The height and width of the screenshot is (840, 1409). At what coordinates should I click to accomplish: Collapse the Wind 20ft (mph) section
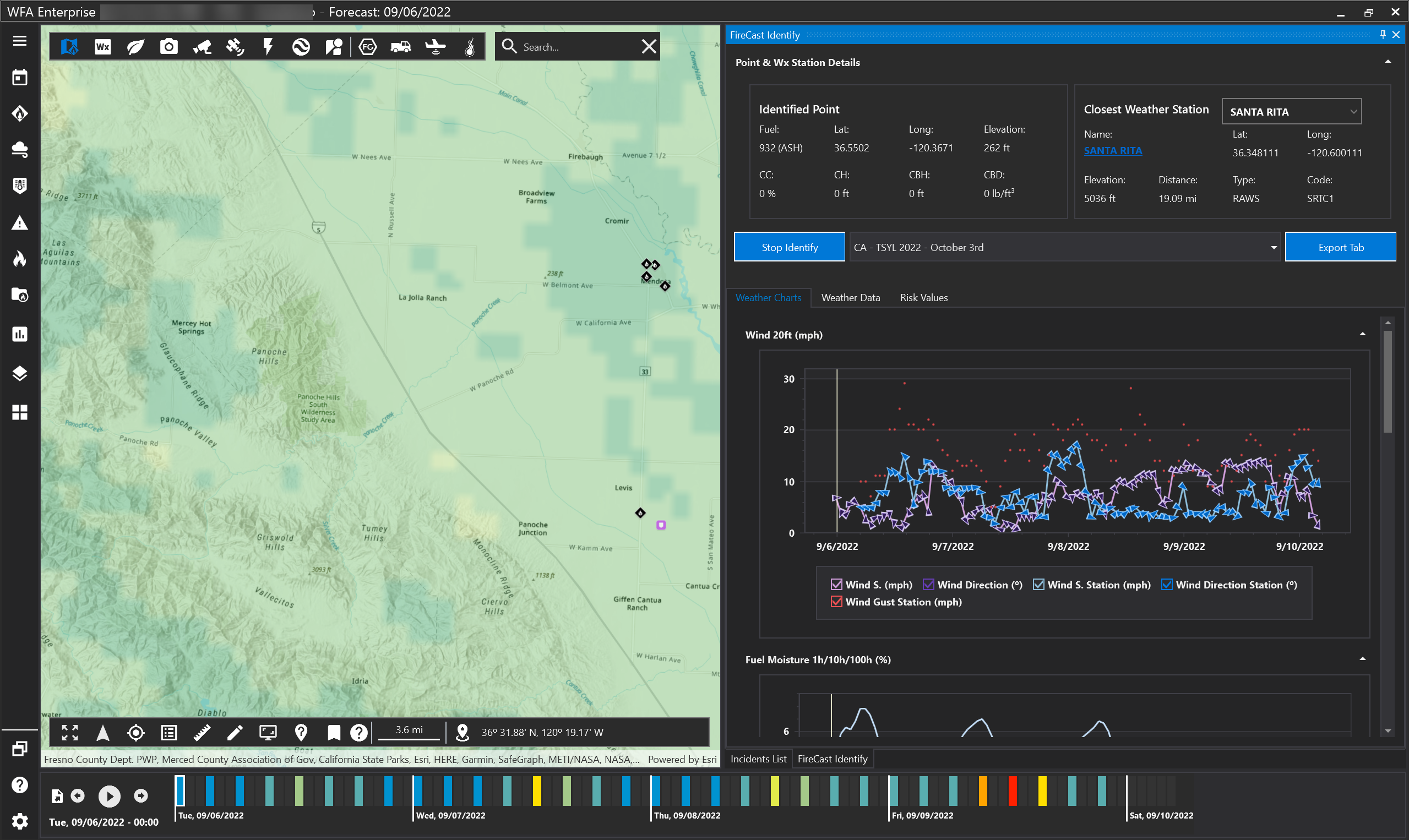tap(1363, 335)
